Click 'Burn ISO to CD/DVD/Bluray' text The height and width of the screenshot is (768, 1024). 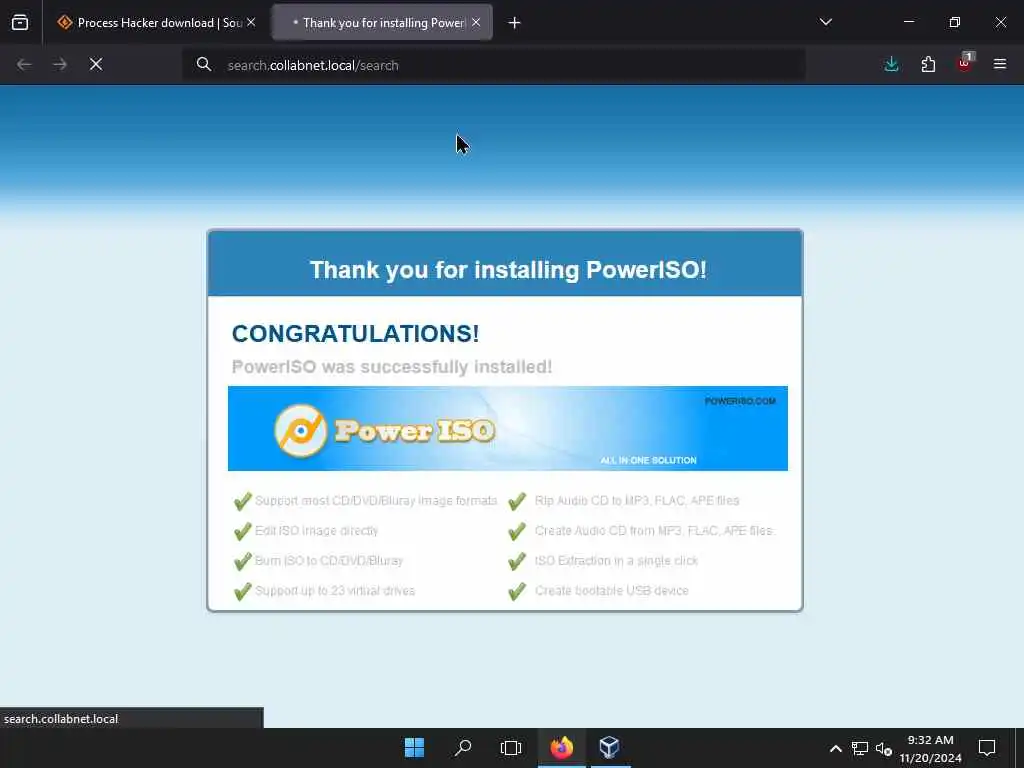(x=329, y=561)
